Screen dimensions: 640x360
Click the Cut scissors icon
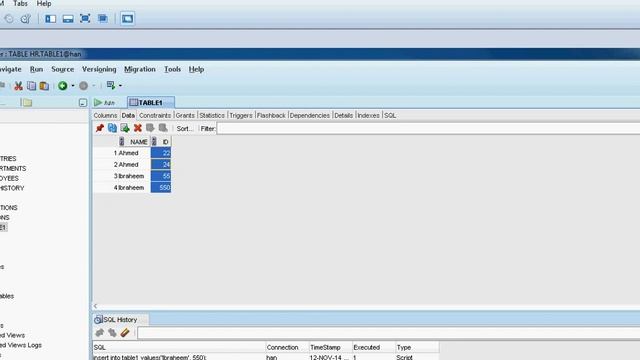tap(18, 86)
